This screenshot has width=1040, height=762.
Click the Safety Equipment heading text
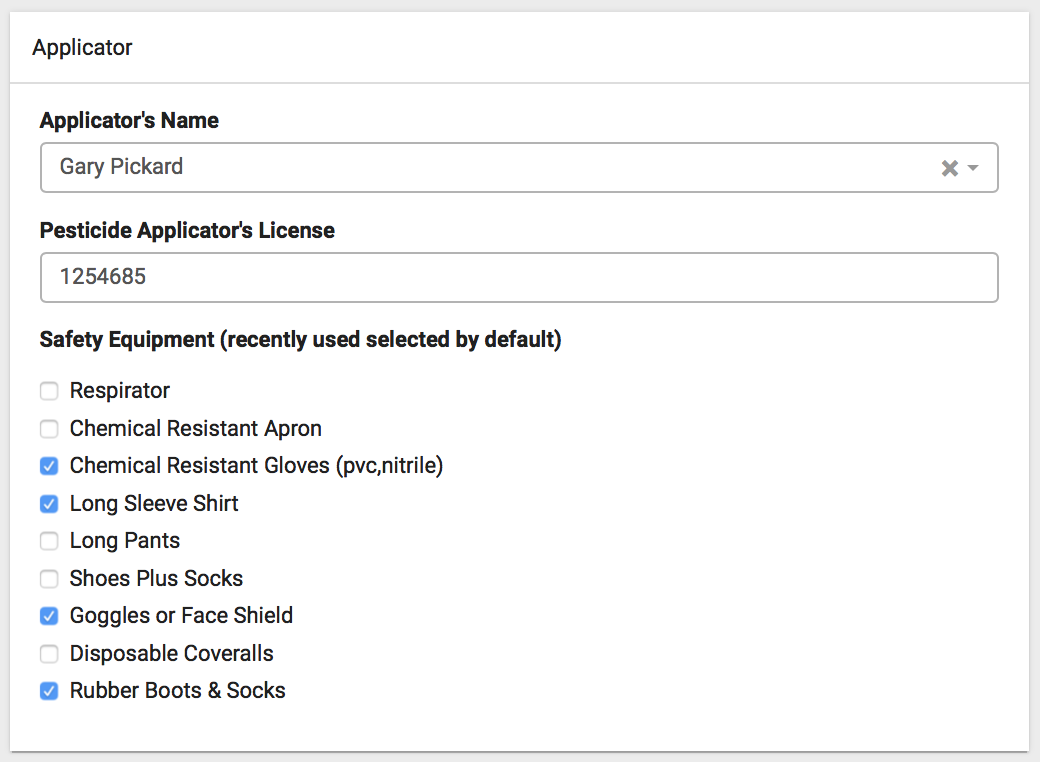pyautogui.click(x=300, y=340)
